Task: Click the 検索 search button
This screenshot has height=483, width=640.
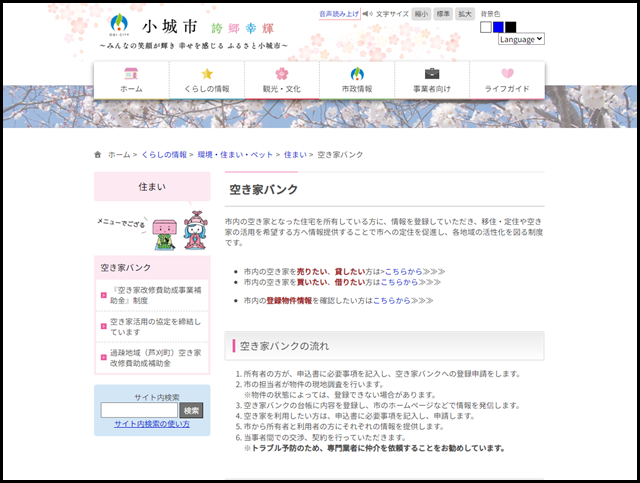Action: (191, 410)
